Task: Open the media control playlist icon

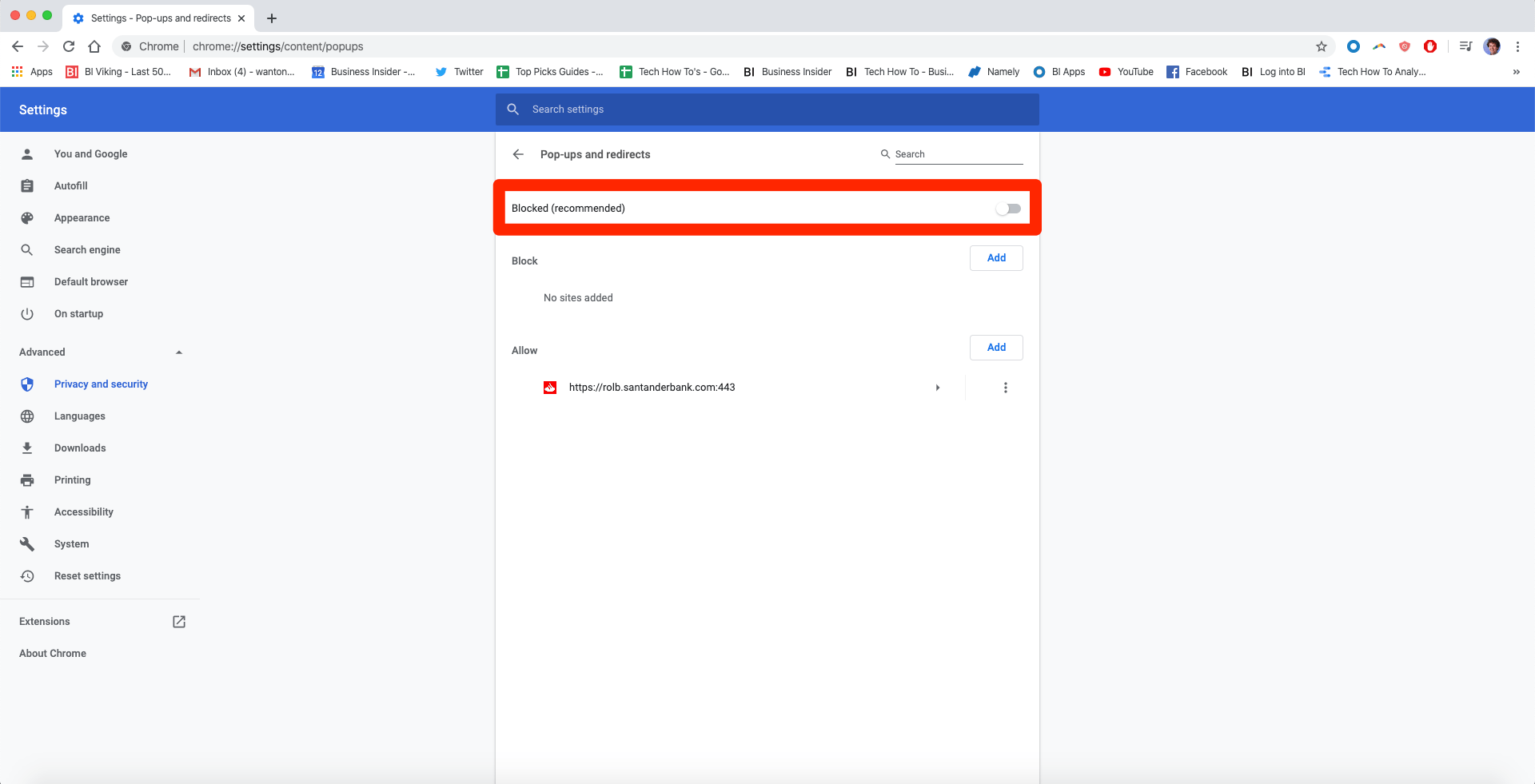Action: [x=1465, y=46]
